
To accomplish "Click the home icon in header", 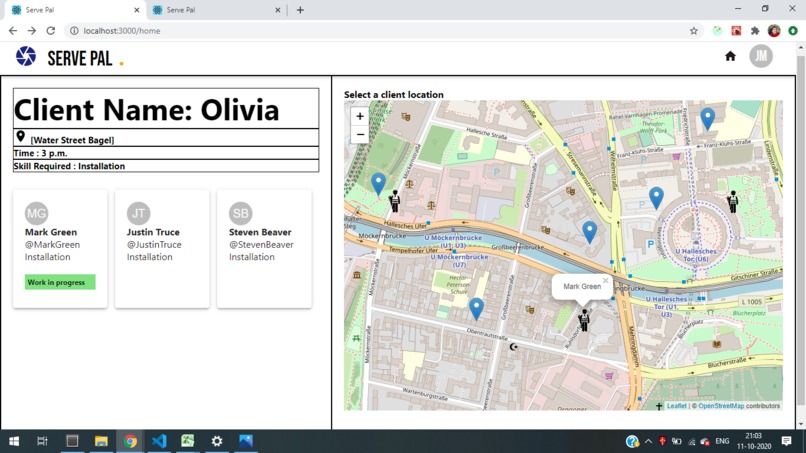I will pyautogui.click(x=730, y=56).
